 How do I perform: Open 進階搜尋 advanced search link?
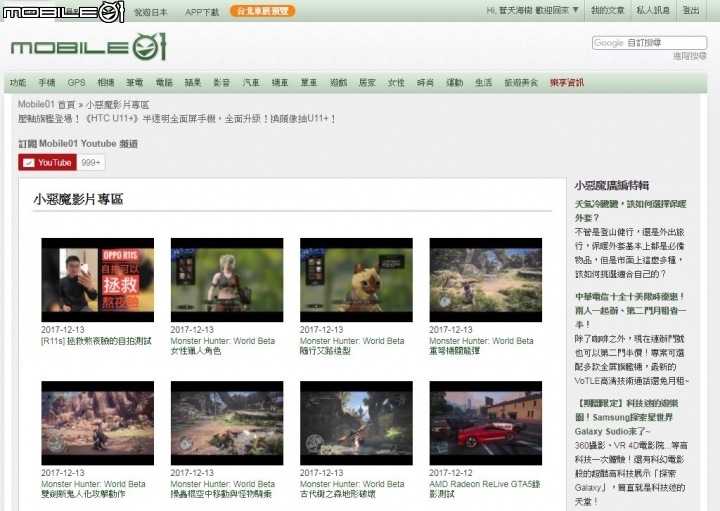pyautogui.click(x=690, y=56)
